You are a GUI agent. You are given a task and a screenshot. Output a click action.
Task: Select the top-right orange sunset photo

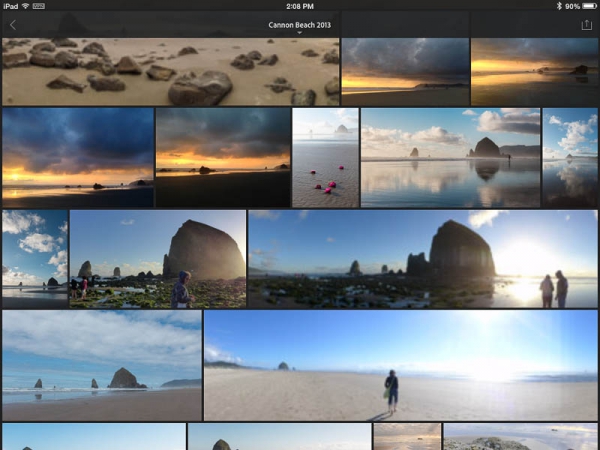[534, 72]
